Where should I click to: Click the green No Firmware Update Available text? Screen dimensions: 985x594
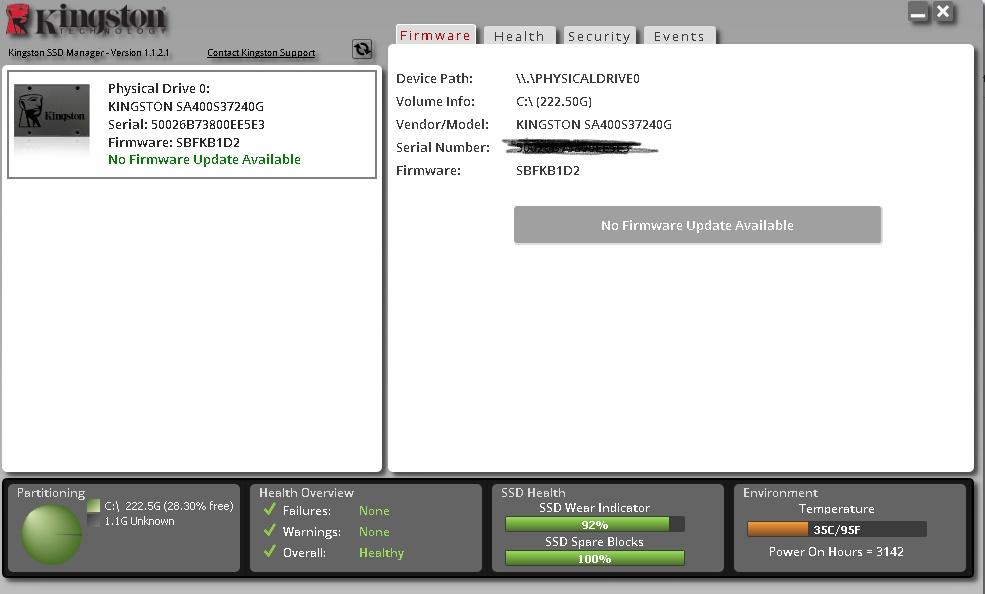[204, 159]
